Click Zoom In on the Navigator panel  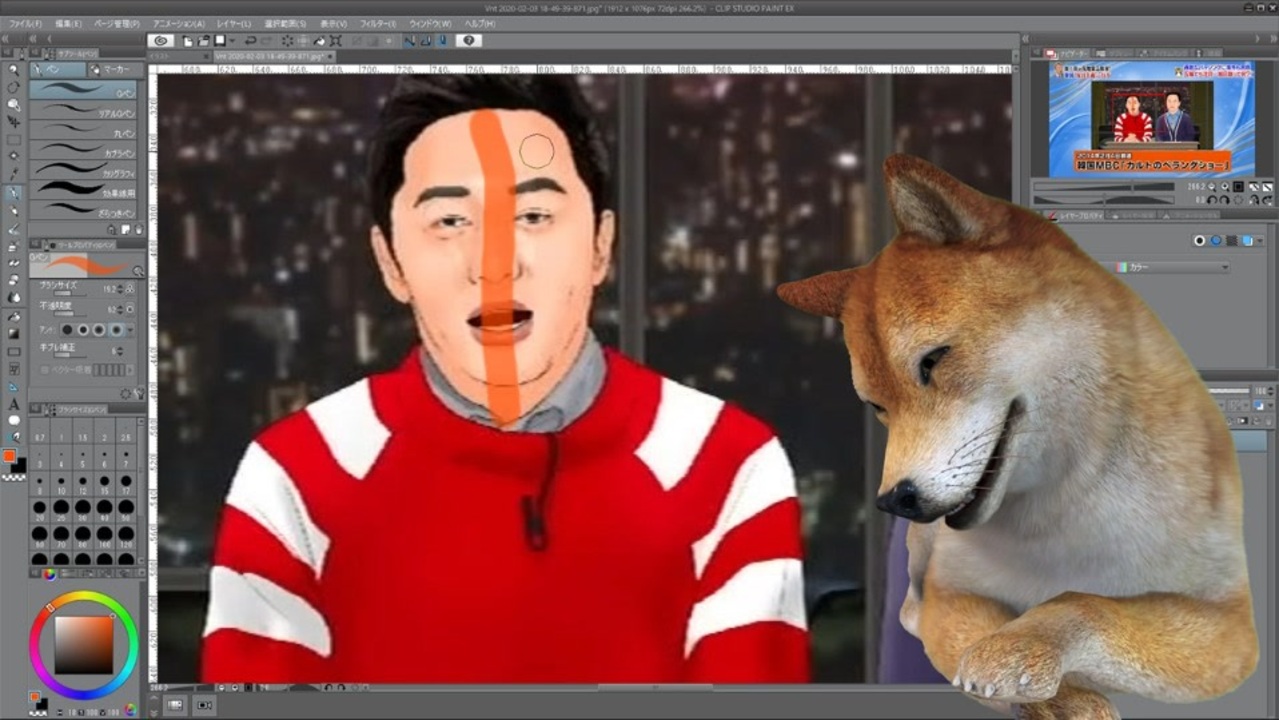coord(1224,187)
